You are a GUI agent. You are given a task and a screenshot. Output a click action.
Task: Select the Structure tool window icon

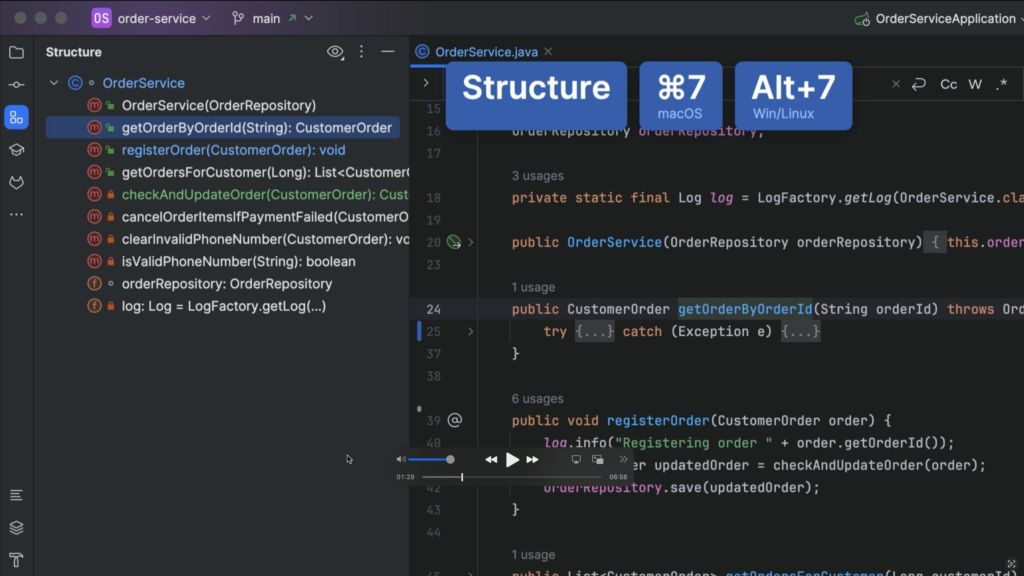tap(16, 118)
